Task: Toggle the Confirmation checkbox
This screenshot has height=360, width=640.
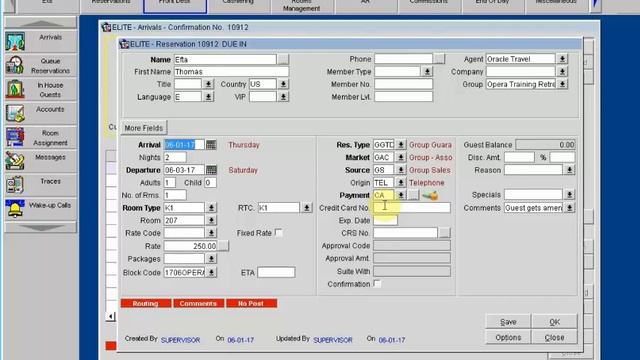Action: [377, 284]
